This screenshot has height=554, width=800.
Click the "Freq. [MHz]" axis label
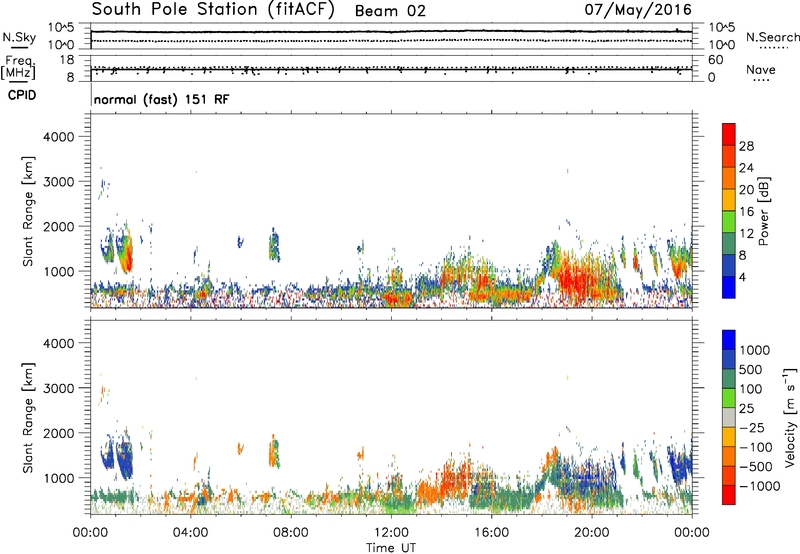pyautogui.click(x=19, y=68)
